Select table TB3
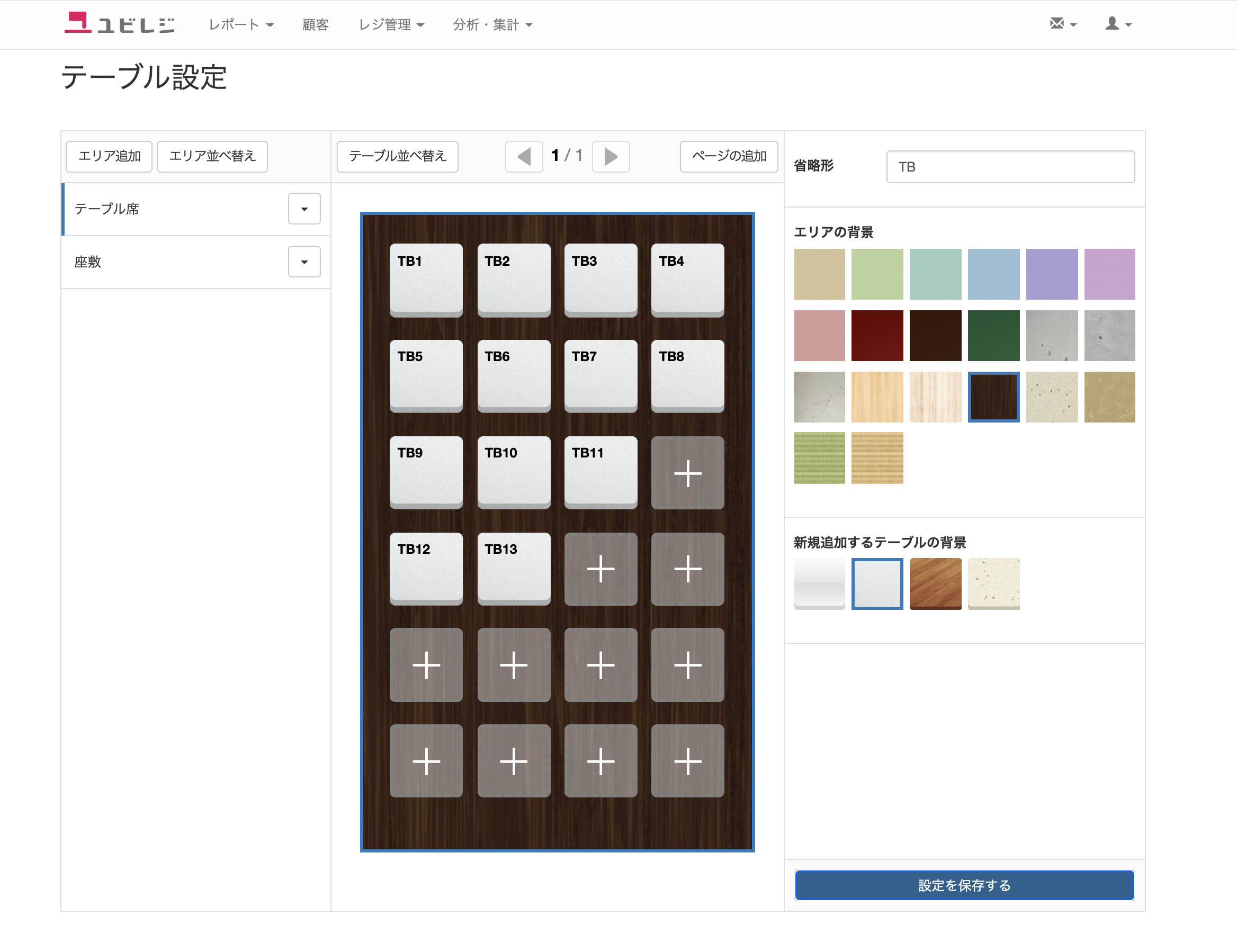1237x952 pixels. pyautogui.click(x=601, y=280)
